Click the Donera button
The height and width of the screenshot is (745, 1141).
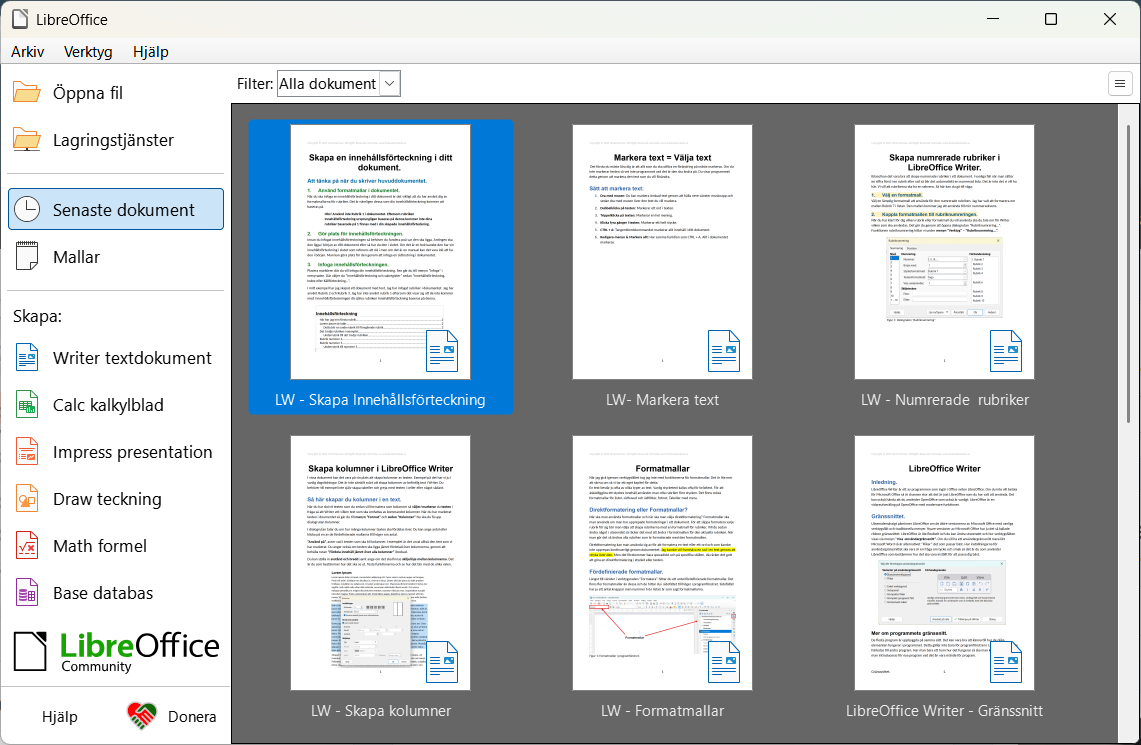click(172, 717)
